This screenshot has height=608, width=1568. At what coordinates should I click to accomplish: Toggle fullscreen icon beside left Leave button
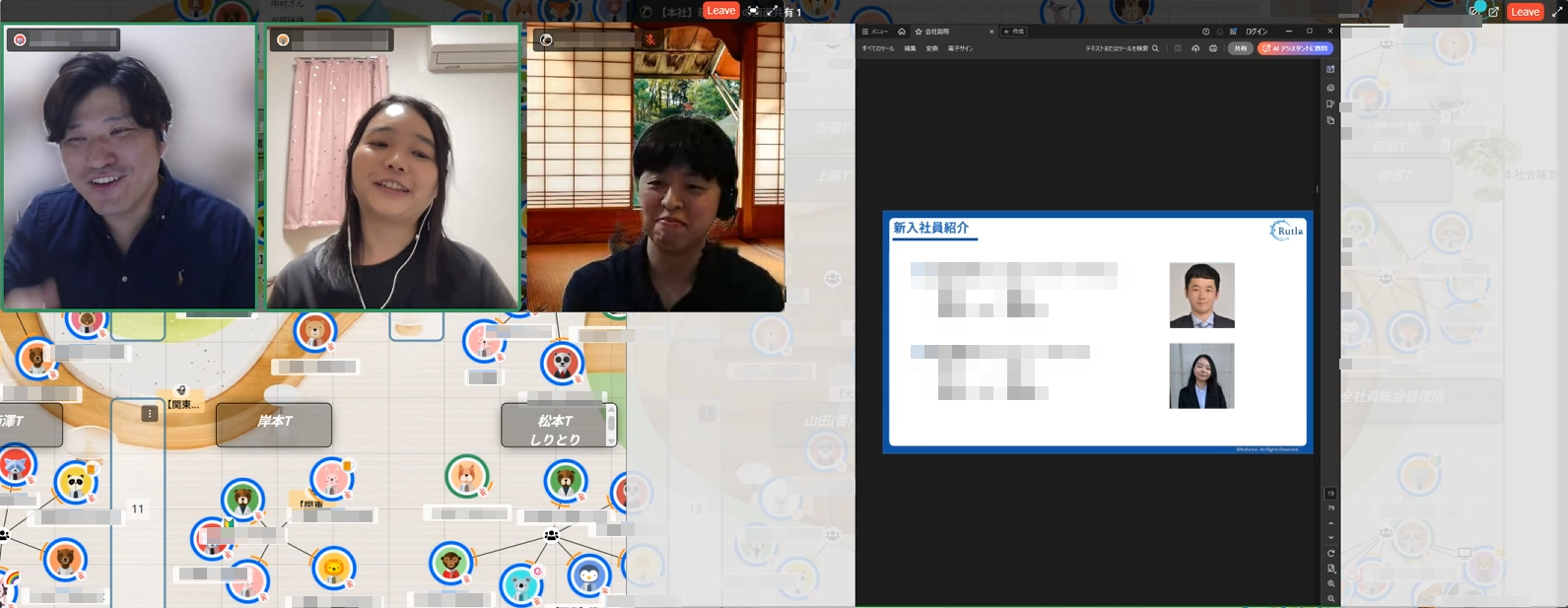coord(754,11)
